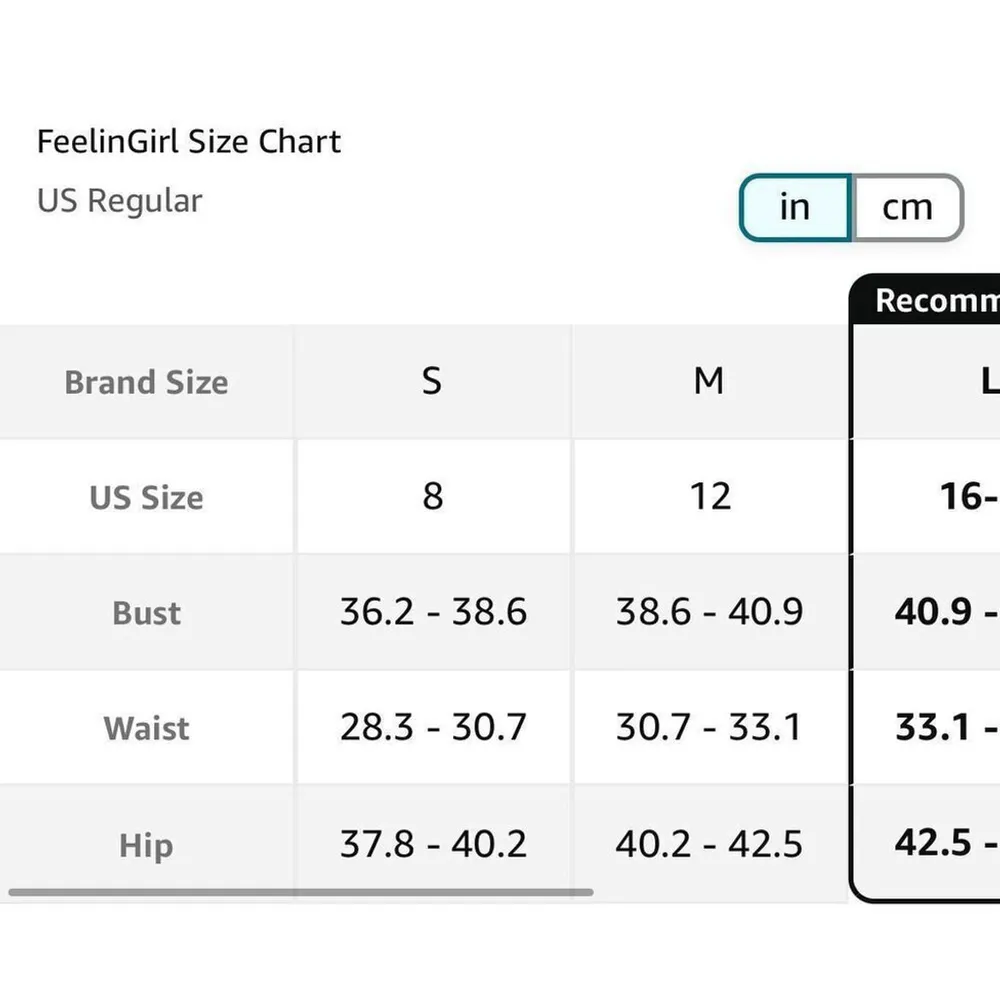
Task: Click the Hip row label
Action: [146, 845]
